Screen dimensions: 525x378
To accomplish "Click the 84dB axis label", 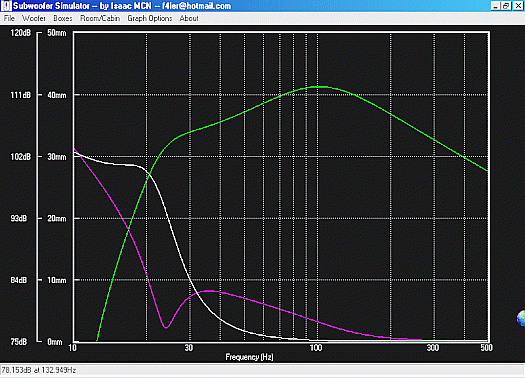I will coord(18,280).
